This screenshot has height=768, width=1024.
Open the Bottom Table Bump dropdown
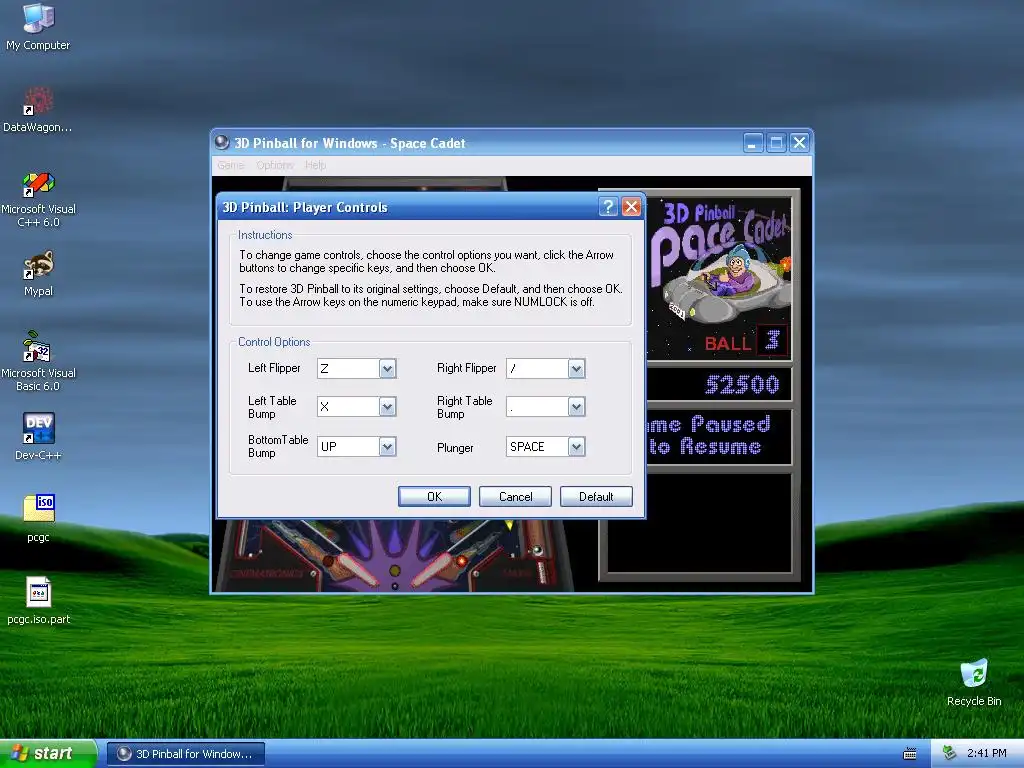click(x=387, y=447)
